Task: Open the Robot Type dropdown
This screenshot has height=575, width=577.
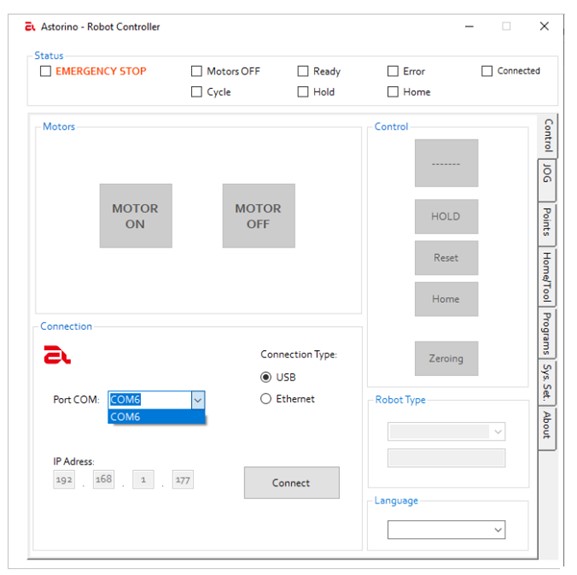Action: pyautogui.click(x=446, y=432)
